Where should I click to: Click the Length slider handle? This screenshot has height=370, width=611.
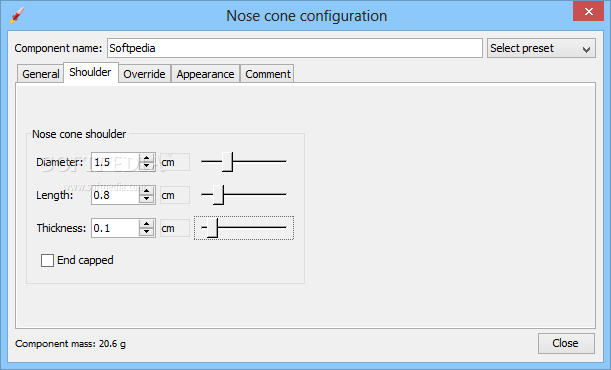coord(218,195)
